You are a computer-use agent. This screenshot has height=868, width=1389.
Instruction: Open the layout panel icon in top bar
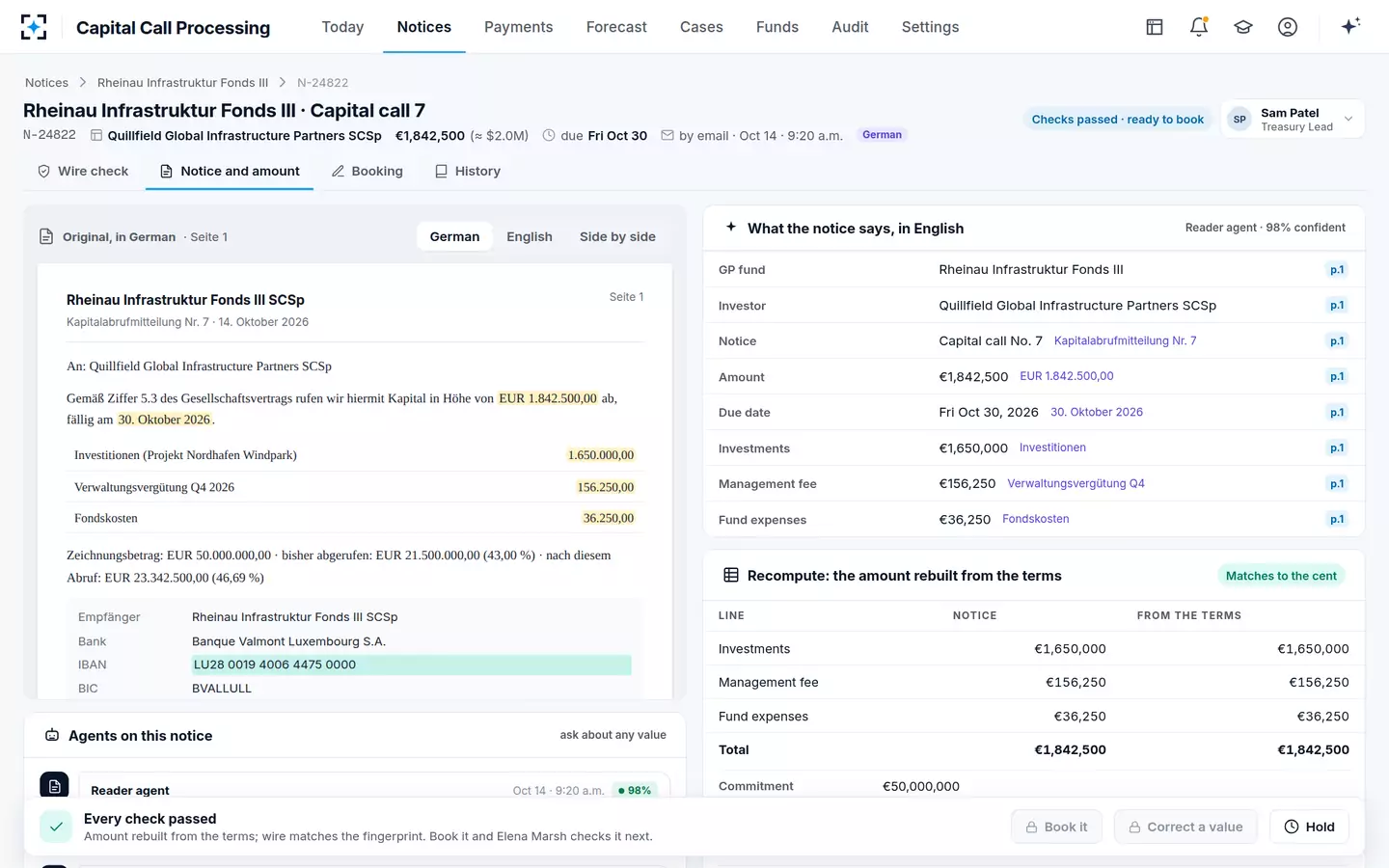coord(1155,27)
